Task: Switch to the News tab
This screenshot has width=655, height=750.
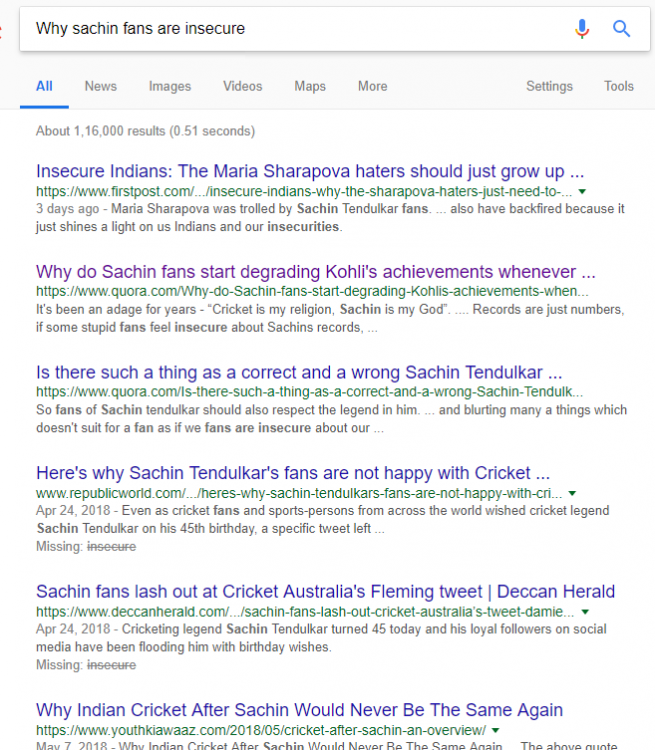Action: pyautogui.click(x=100, y=86)
